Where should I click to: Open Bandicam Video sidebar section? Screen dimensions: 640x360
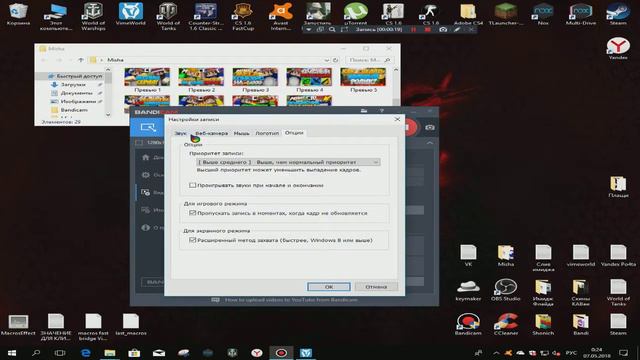point(146,193)
